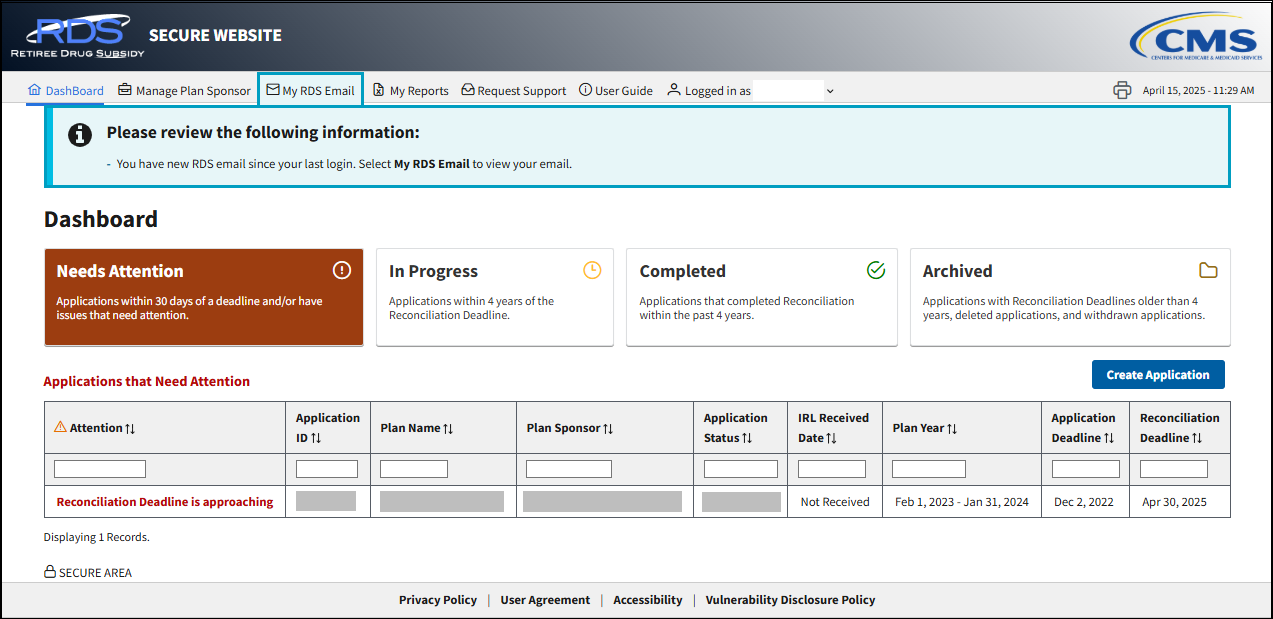This screenshot has width=1273, height=619.
Task: Click the alert icon on Needs Attention card
Action: click(x=342, y=270)
